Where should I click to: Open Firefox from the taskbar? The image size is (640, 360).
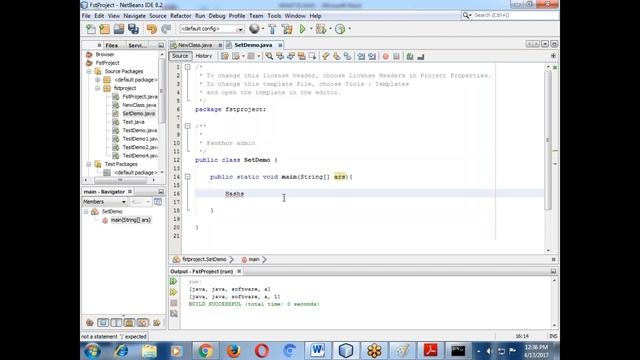(233, 351)
